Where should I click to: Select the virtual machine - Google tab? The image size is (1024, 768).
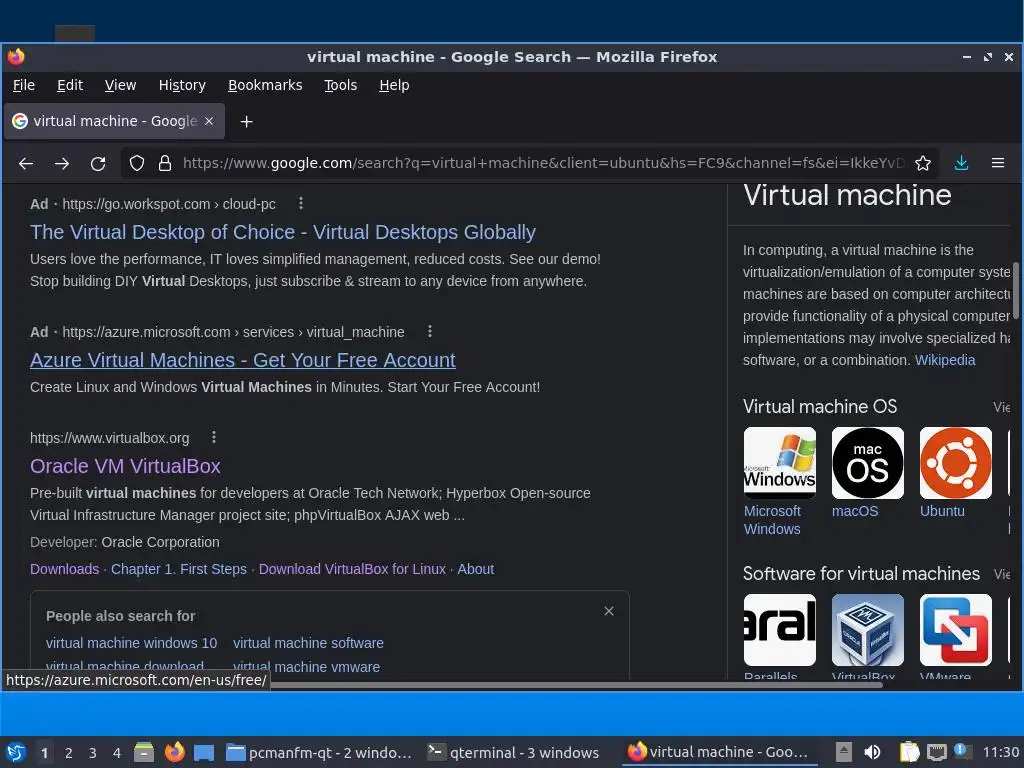click(x=114, y=121)
